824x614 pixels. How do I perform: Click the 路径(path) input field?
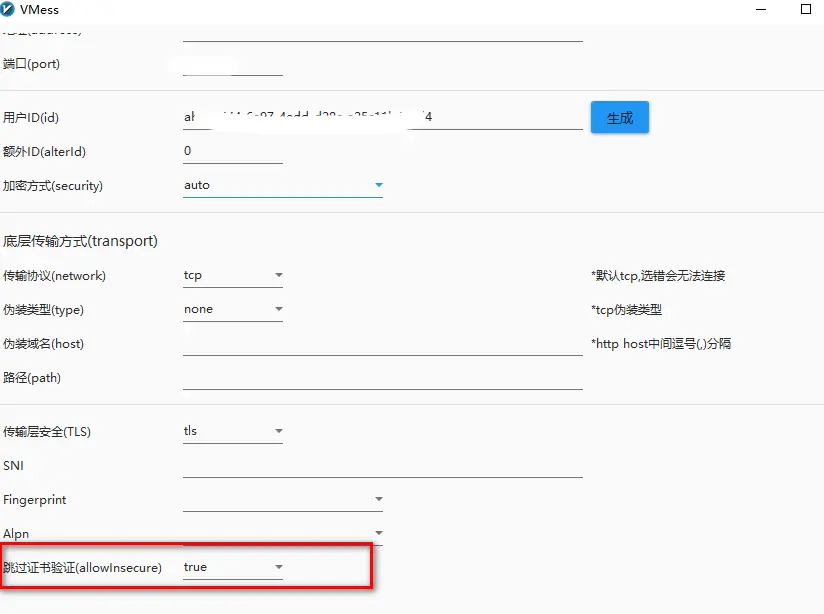point(383,378)
